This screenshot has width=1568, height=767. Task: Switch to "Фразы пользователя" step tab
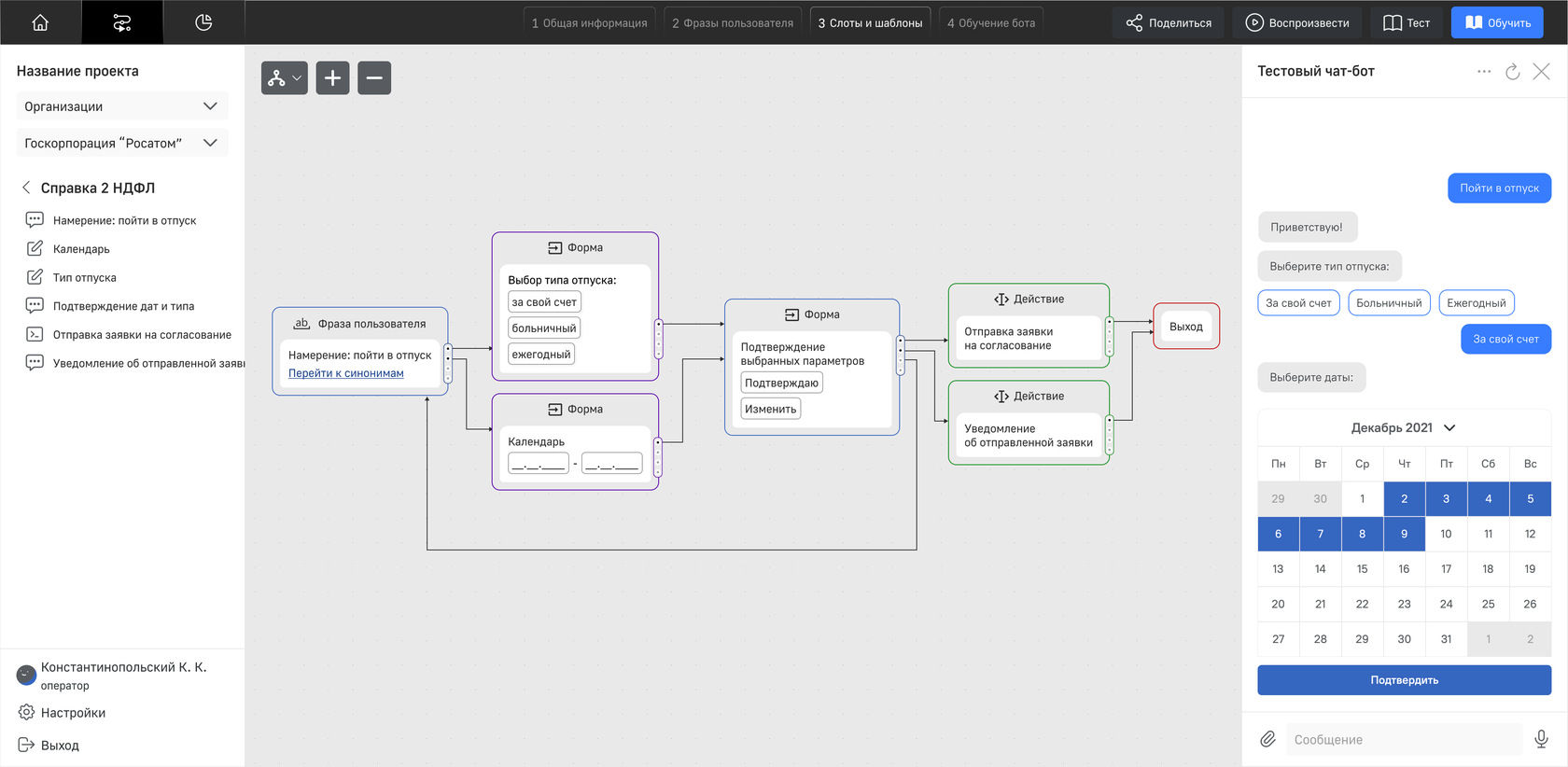pos(732,23)
